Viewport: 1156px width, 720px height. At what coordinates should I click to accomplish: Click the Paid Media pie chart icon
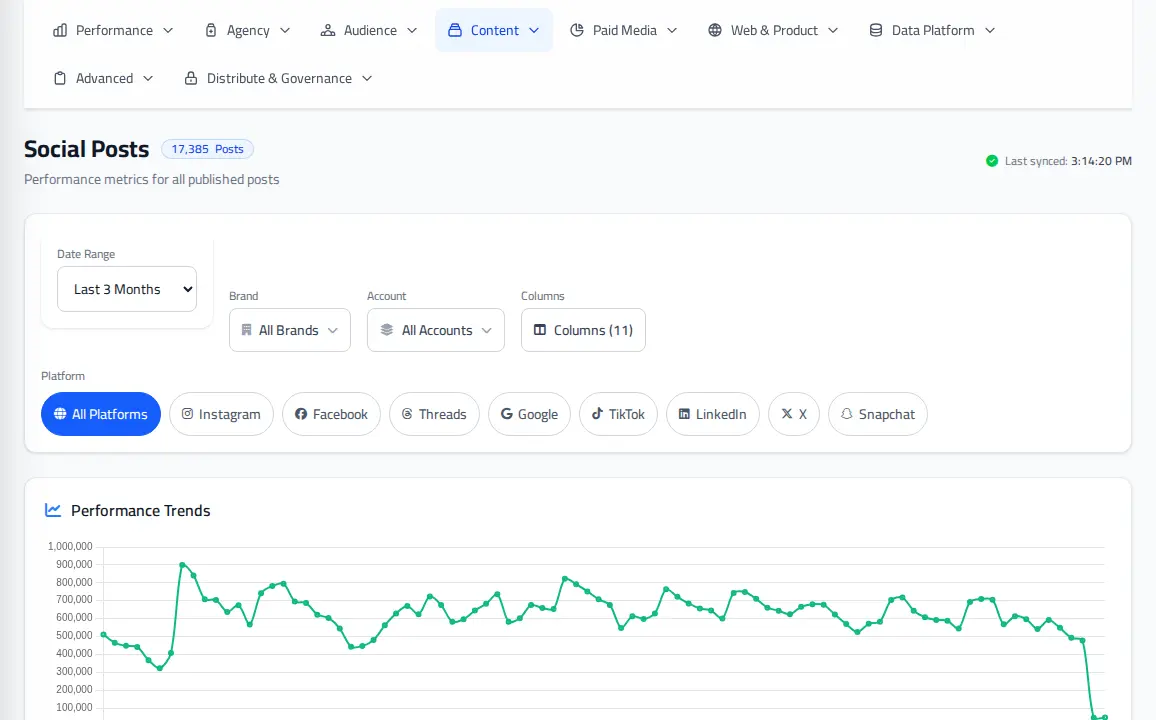(x=577, y=30)
